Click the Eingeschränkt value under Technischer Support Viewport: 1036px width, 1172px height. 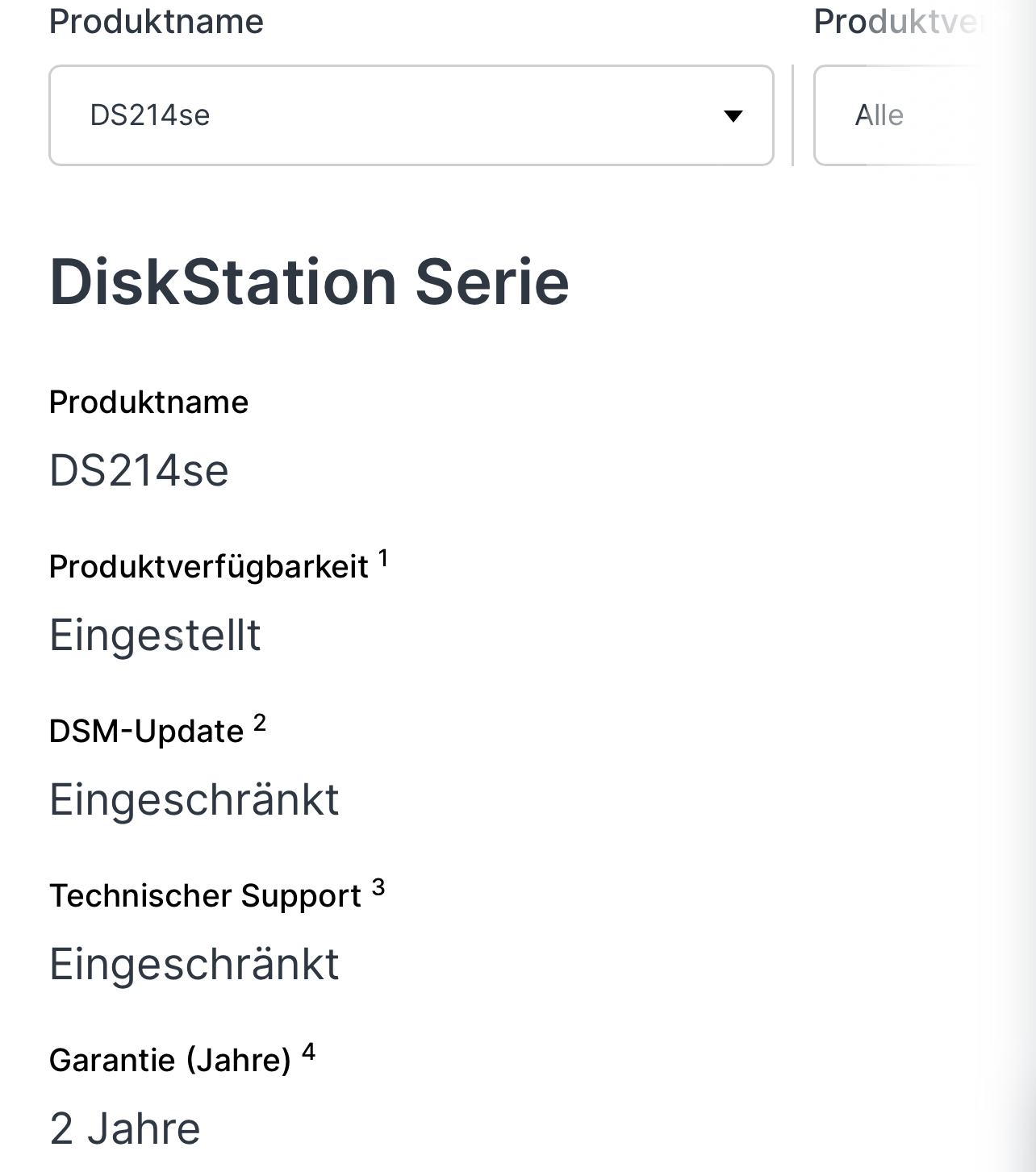coord(194,965)
